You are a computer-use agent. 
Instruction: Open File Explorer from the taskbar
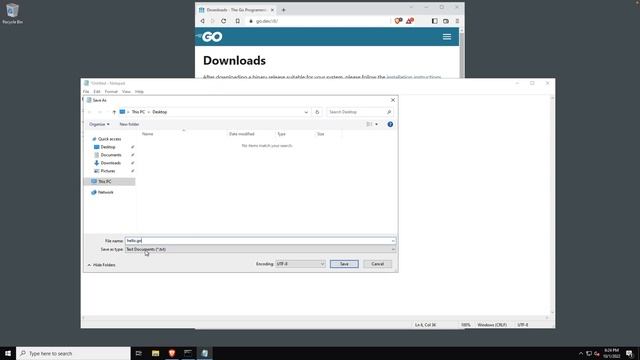(156, 353)
